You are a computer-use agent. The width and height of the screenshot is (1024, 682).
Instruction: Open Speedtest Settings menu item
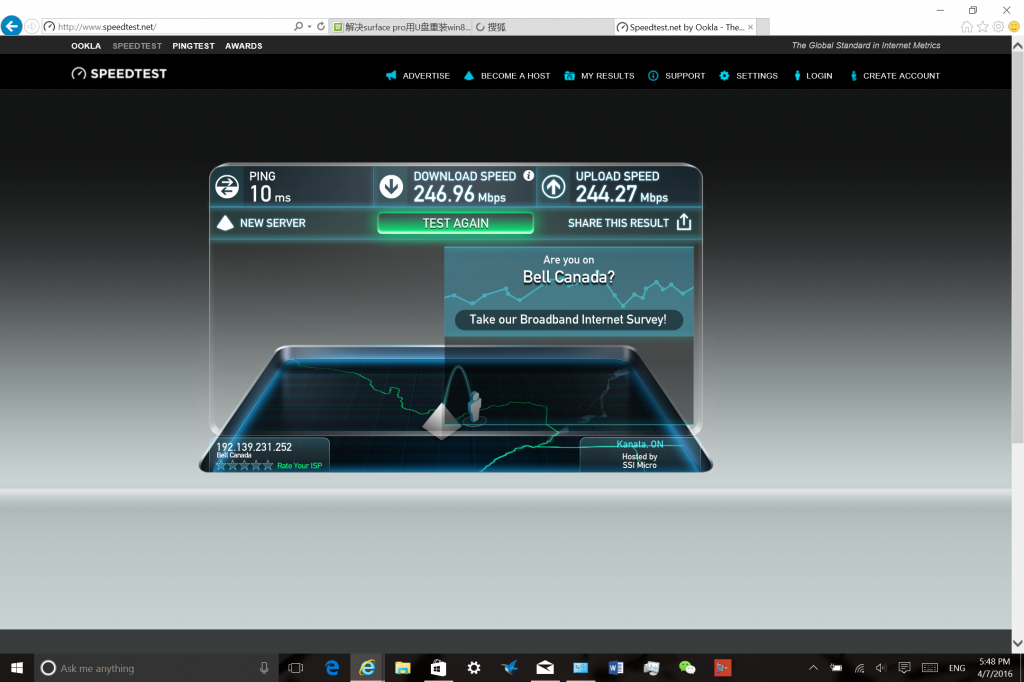tap(748, 76)
